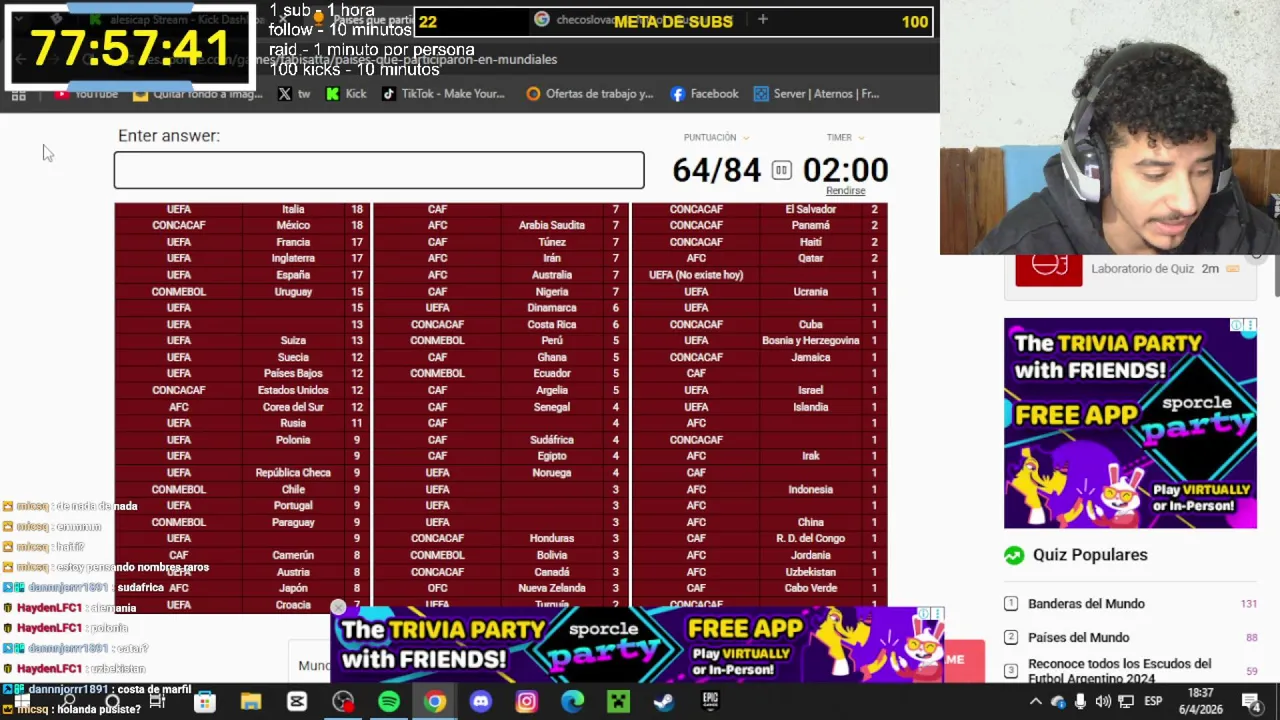The image size is (1280, 720).
Task: Click the 'Corea del Sur' cell
Action: tap(293, 407)
